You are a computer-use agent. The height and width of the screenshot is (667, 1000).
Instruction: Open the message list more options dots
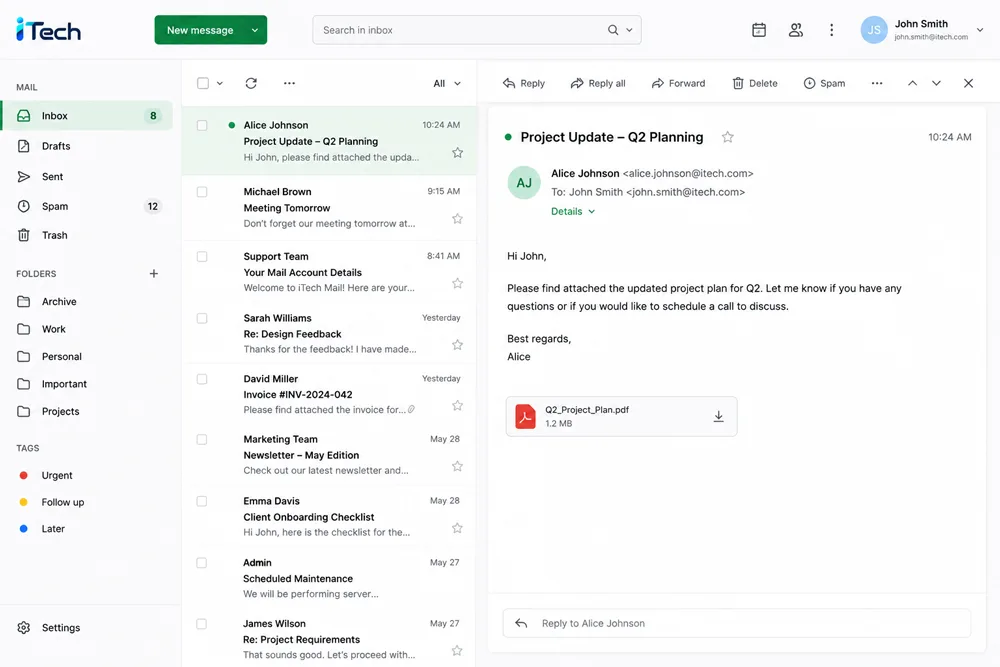pyautogui.click(x=290, y=83)
